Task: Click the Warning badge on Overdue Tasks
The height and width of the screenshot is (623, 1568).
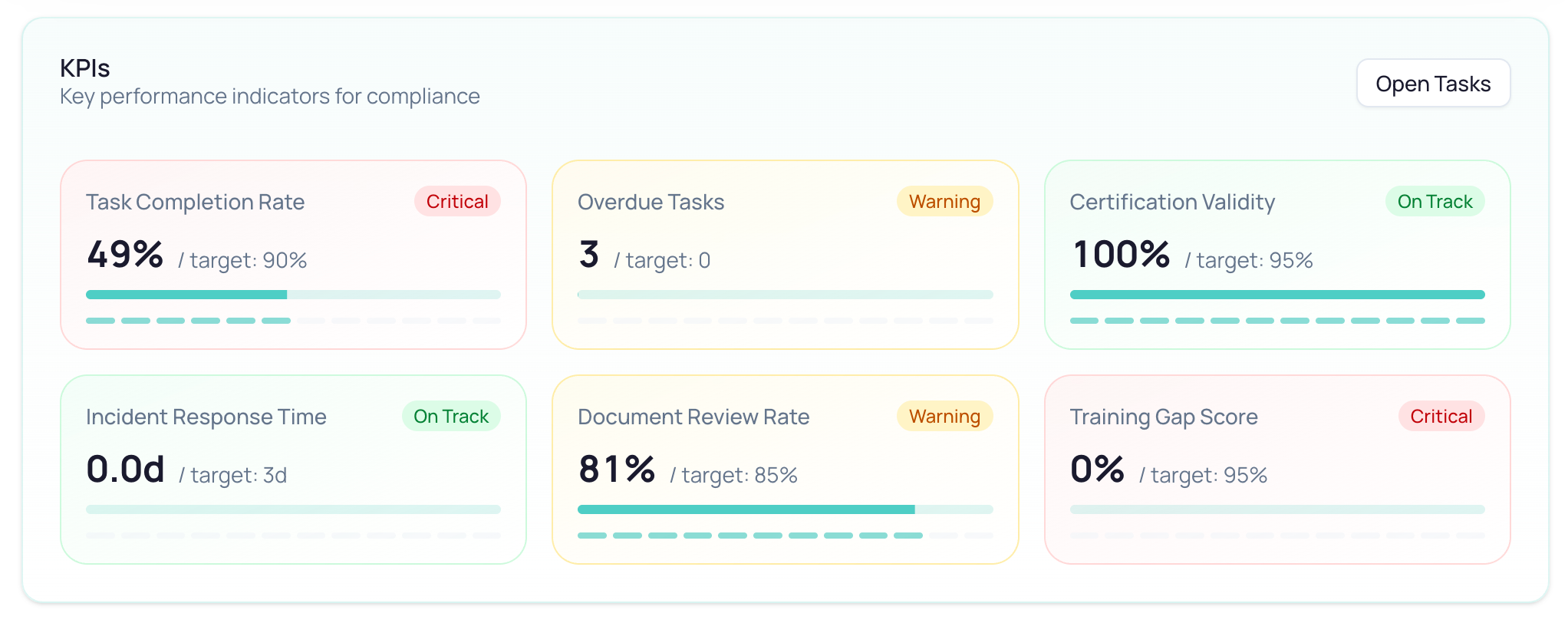Action: pyautogui.click(x=945, y=202)
